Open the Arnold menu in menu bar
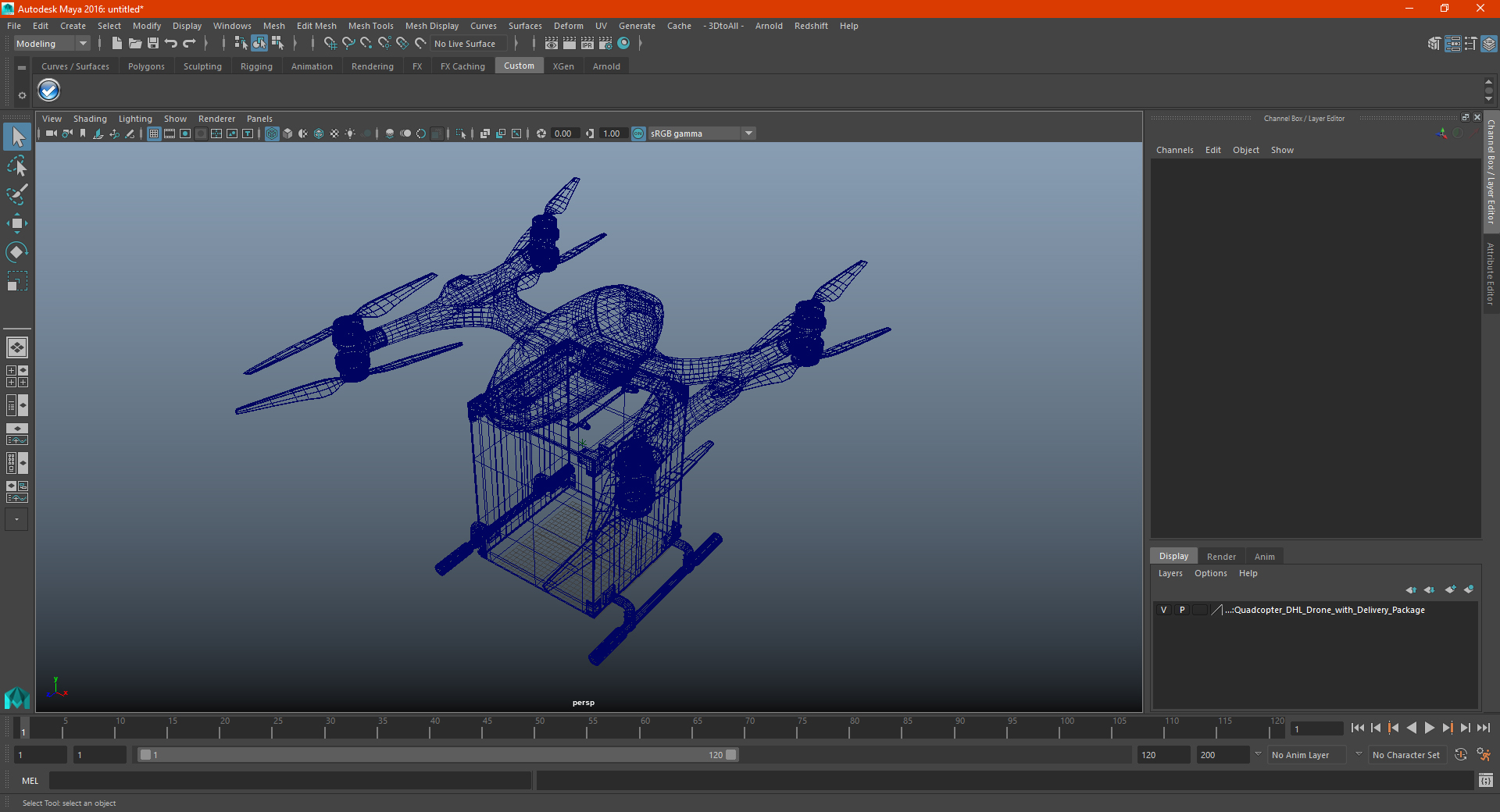 click(x=769, y=26)
